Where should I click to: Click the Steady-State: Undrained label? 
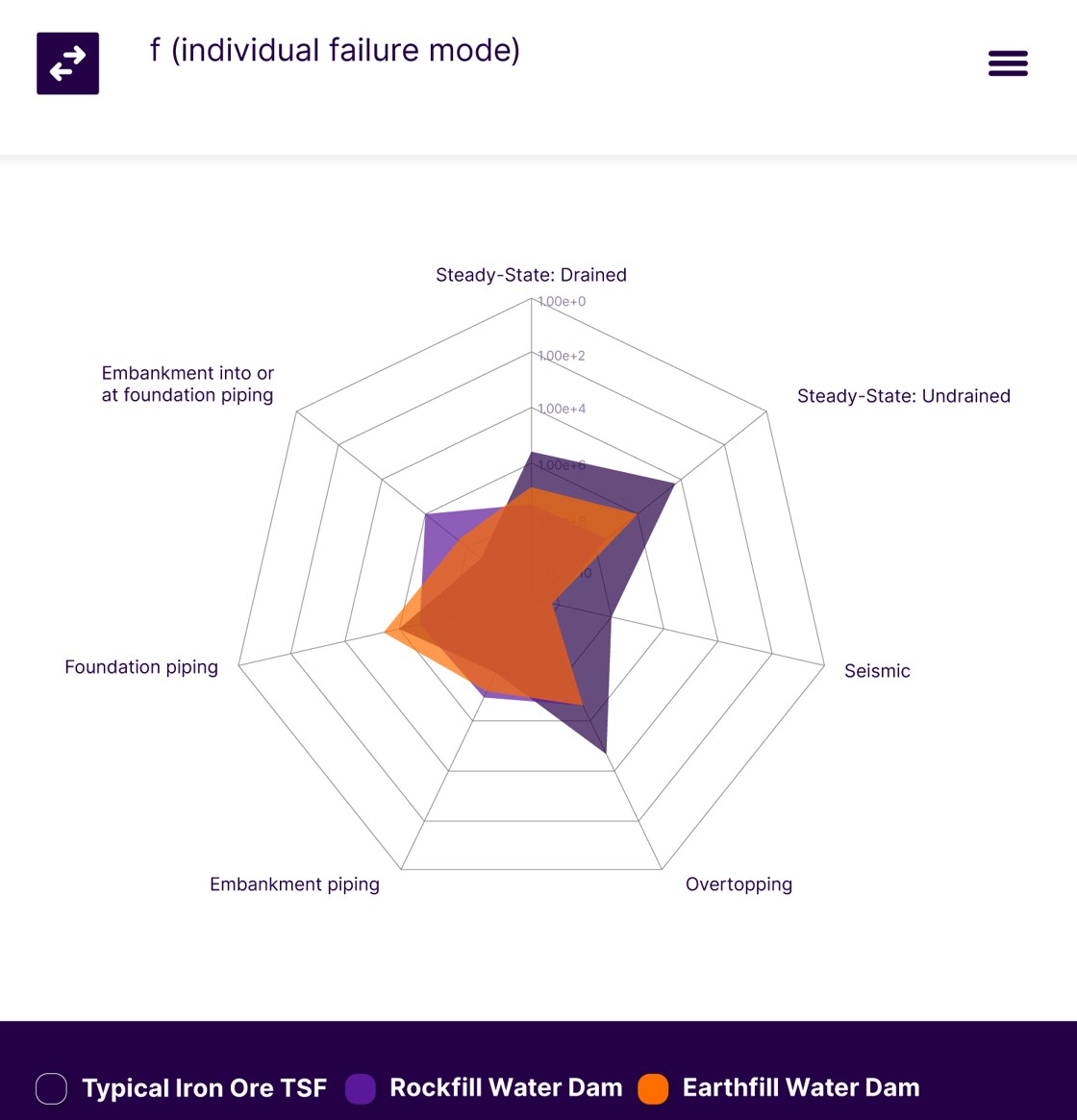[x=903, y=395]
